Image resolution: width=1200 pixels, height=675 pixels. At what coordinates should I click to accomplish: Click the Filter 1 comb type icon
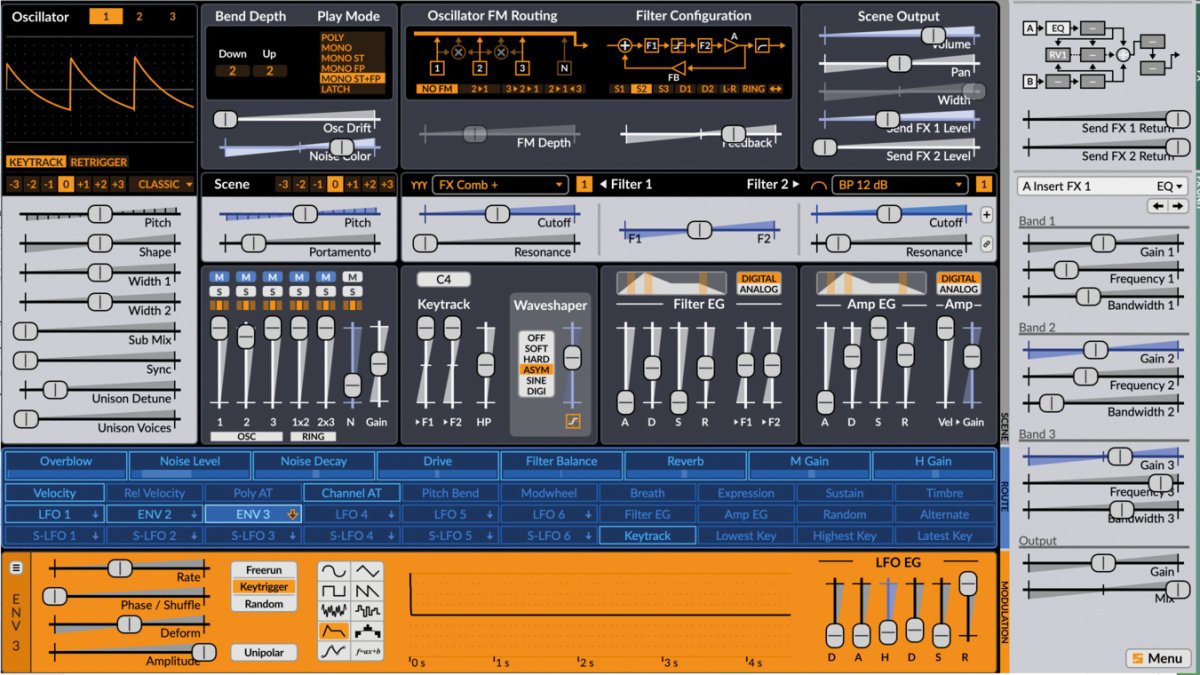pyautogui.click(x=418, y=184)
